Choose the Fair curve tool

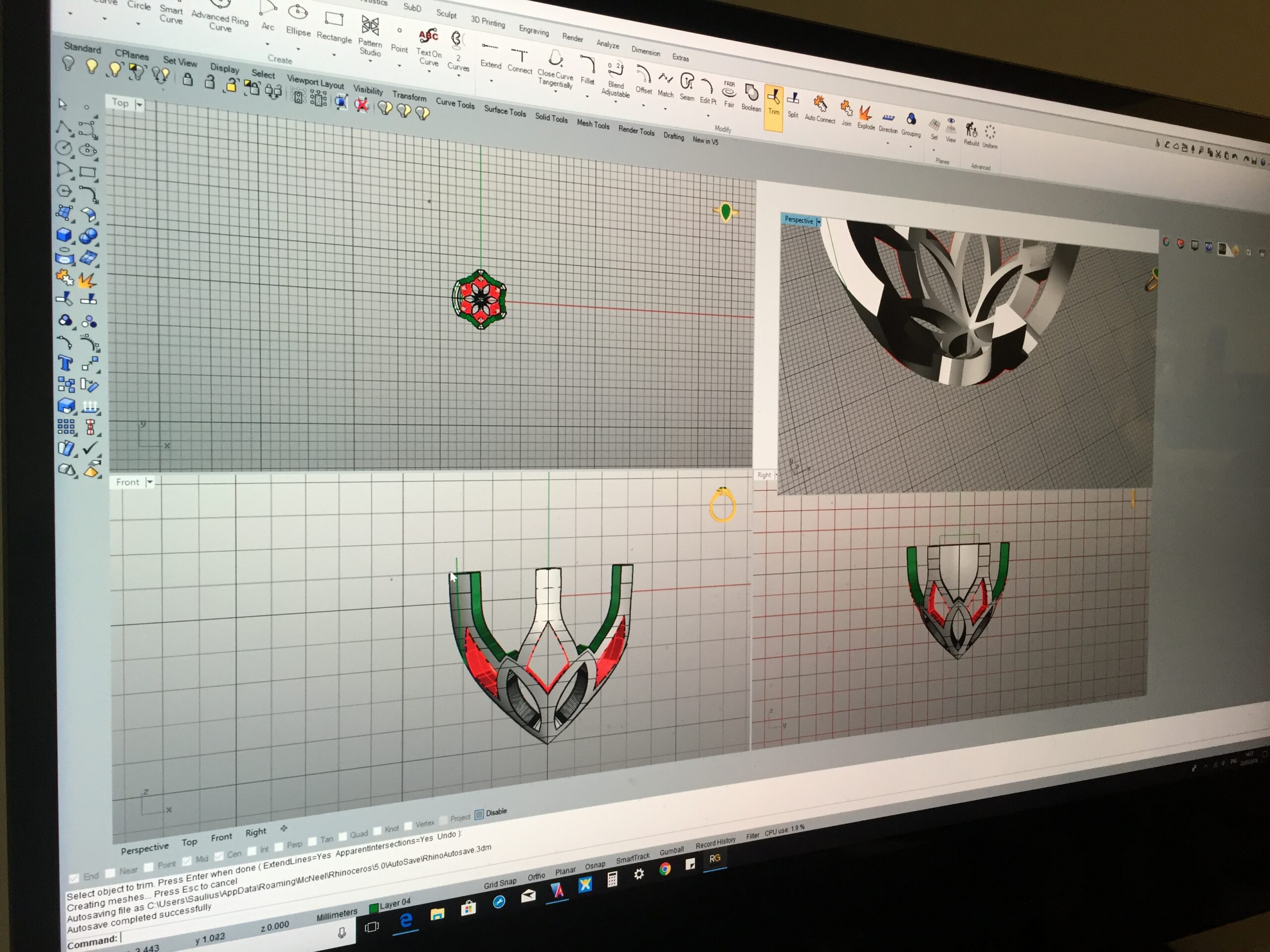729,94
